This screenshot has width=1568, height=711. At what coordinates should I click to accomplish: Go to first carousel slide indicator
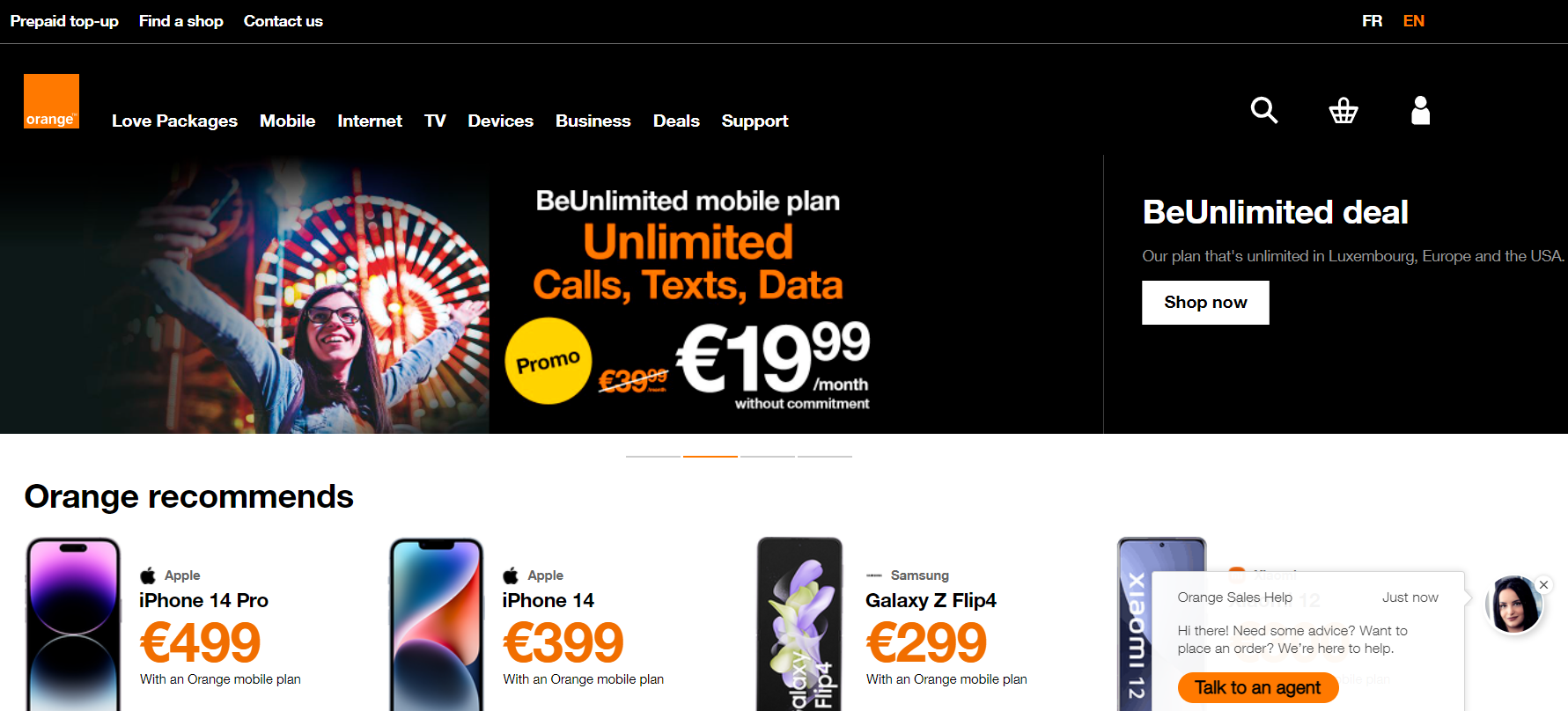653,456
